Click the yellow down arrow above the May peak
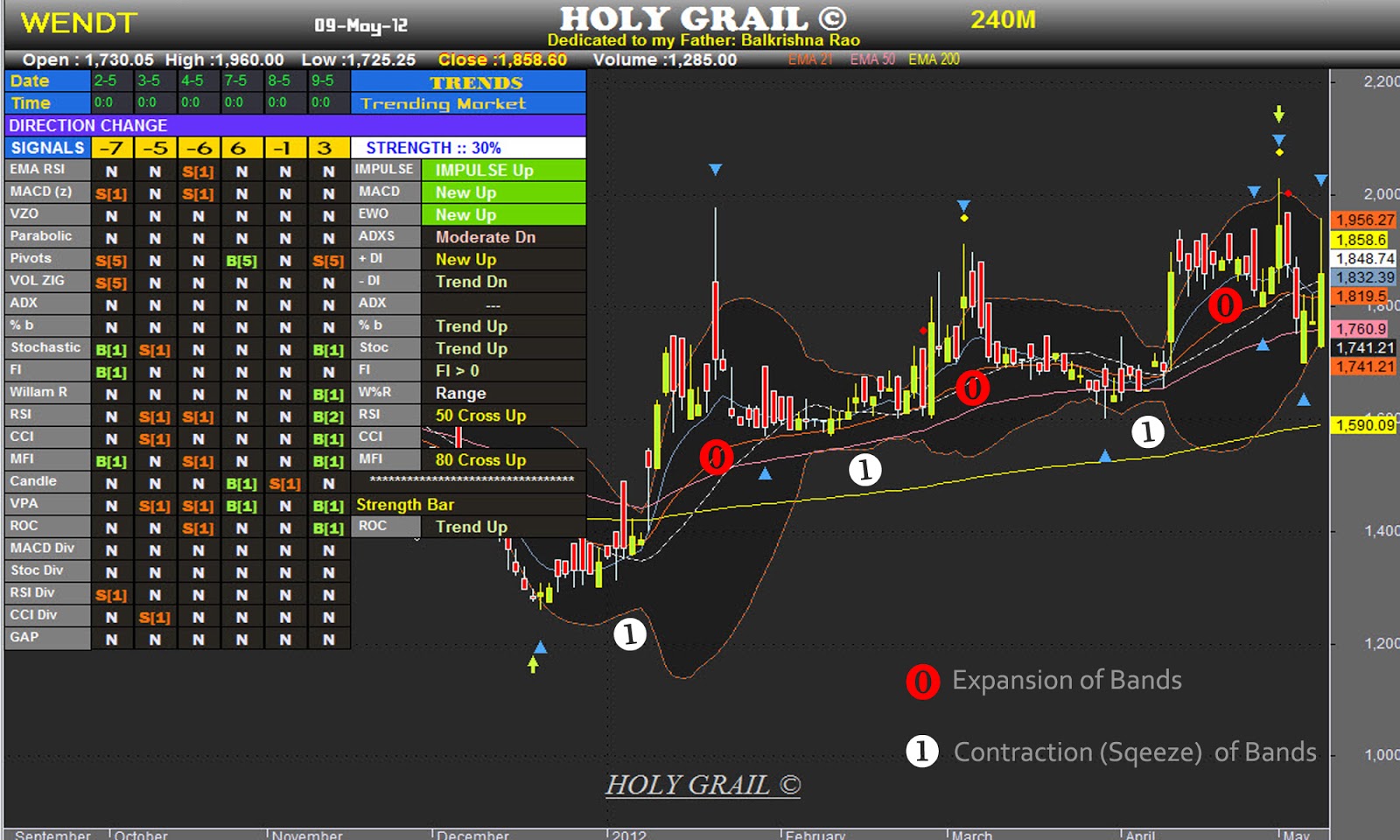 point(1278,114)
